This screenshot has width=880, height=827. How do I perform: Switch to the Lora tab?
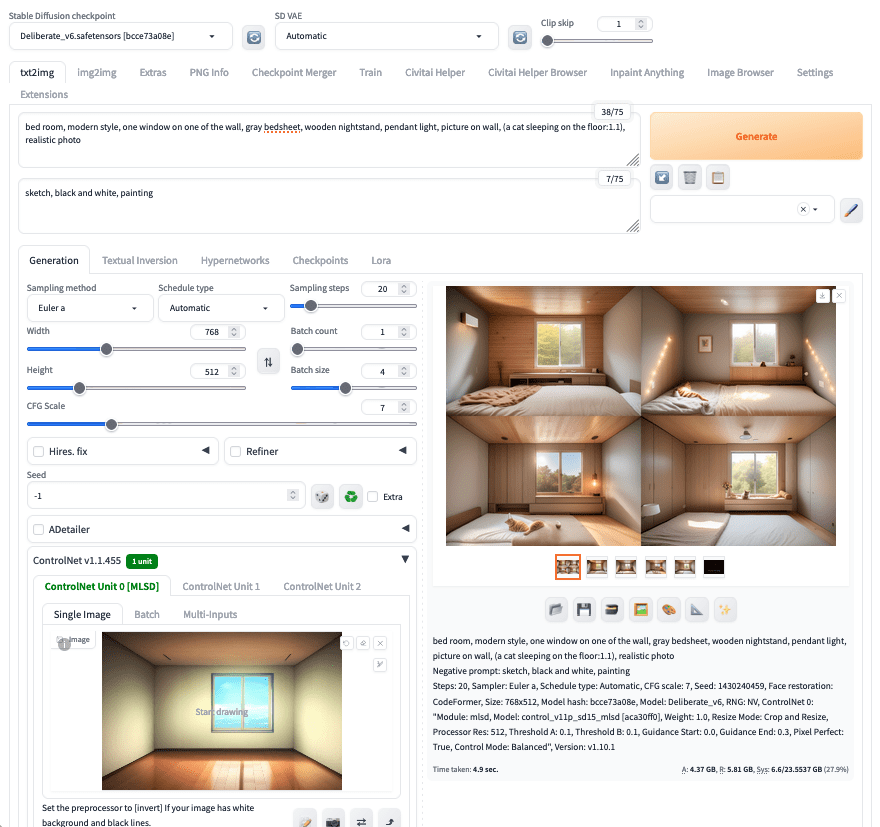[x=381, y=260]
